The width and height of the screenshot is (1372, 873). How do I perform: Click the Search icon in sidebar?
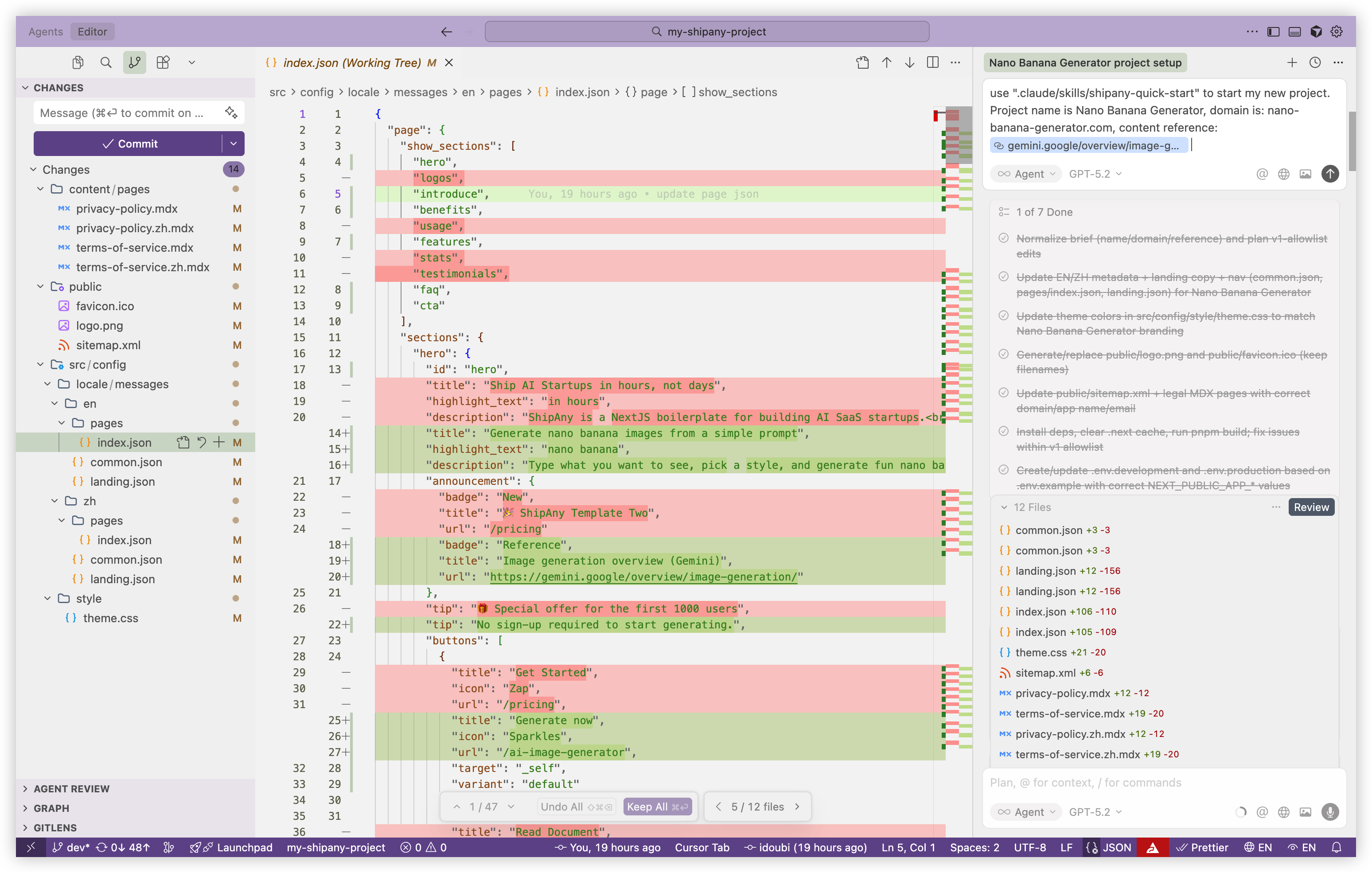point(106,62)
